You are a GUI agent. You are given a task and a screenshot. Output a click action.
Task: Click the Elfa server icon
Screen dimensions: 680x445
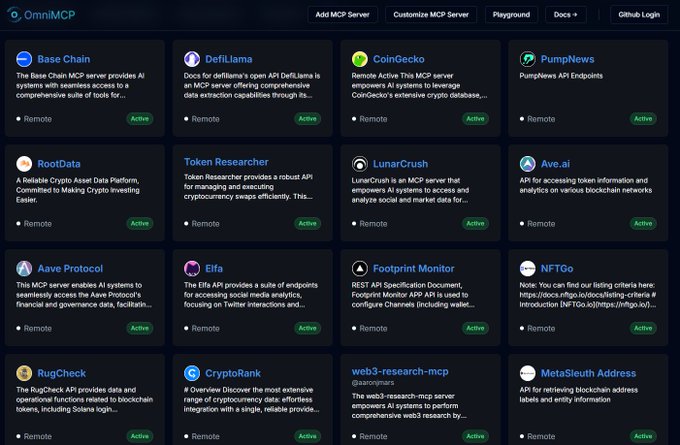pyautogui.click(x=192, y=268)
